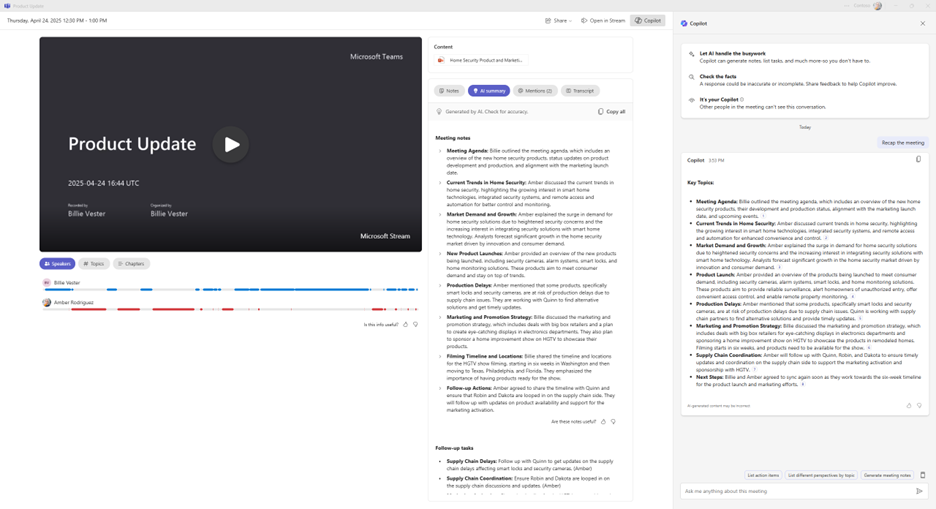Expand the Follow-up Actions note

(x=440, y=388)
